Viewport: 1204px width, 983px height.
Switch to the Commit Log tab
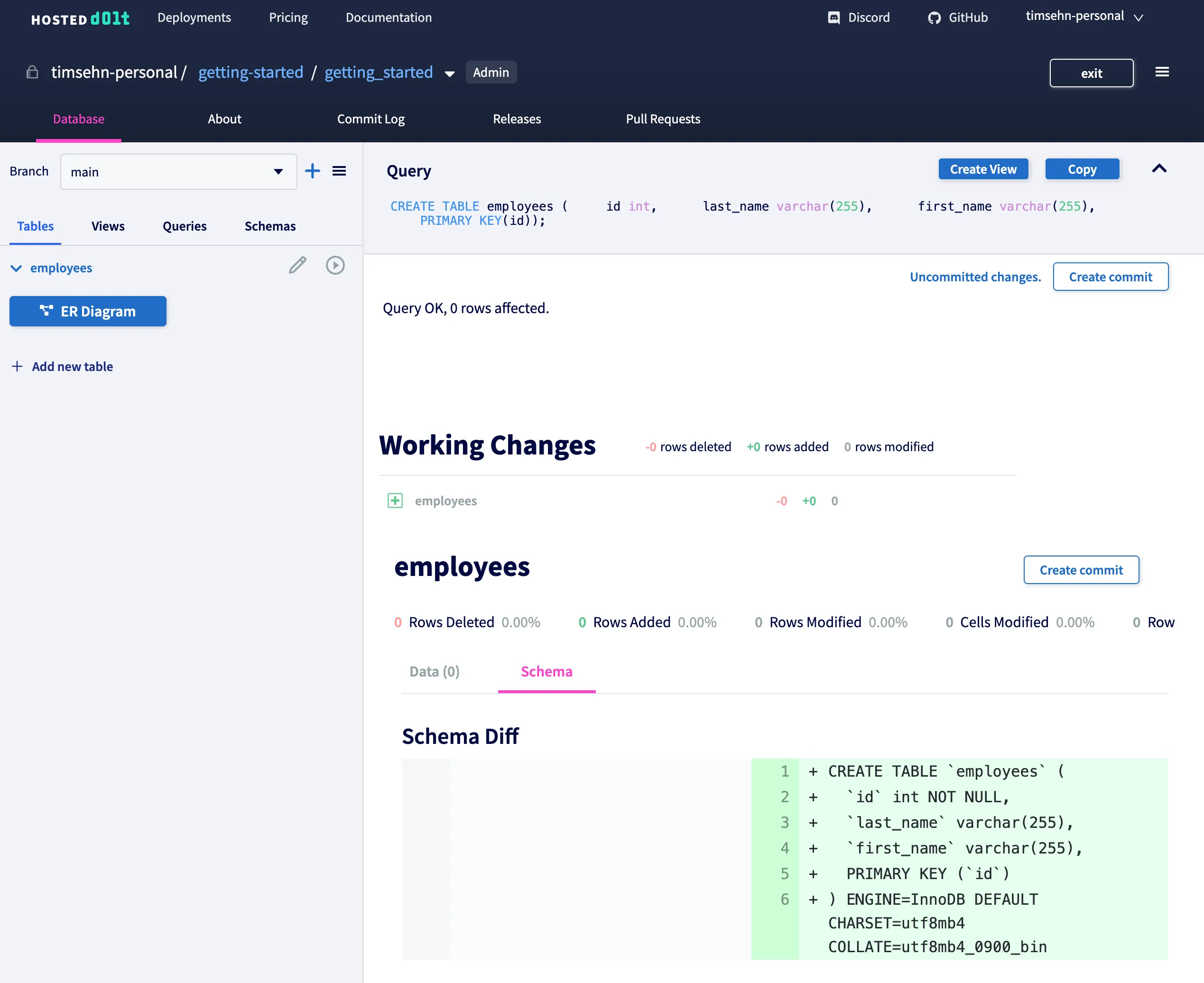[371, 119]
